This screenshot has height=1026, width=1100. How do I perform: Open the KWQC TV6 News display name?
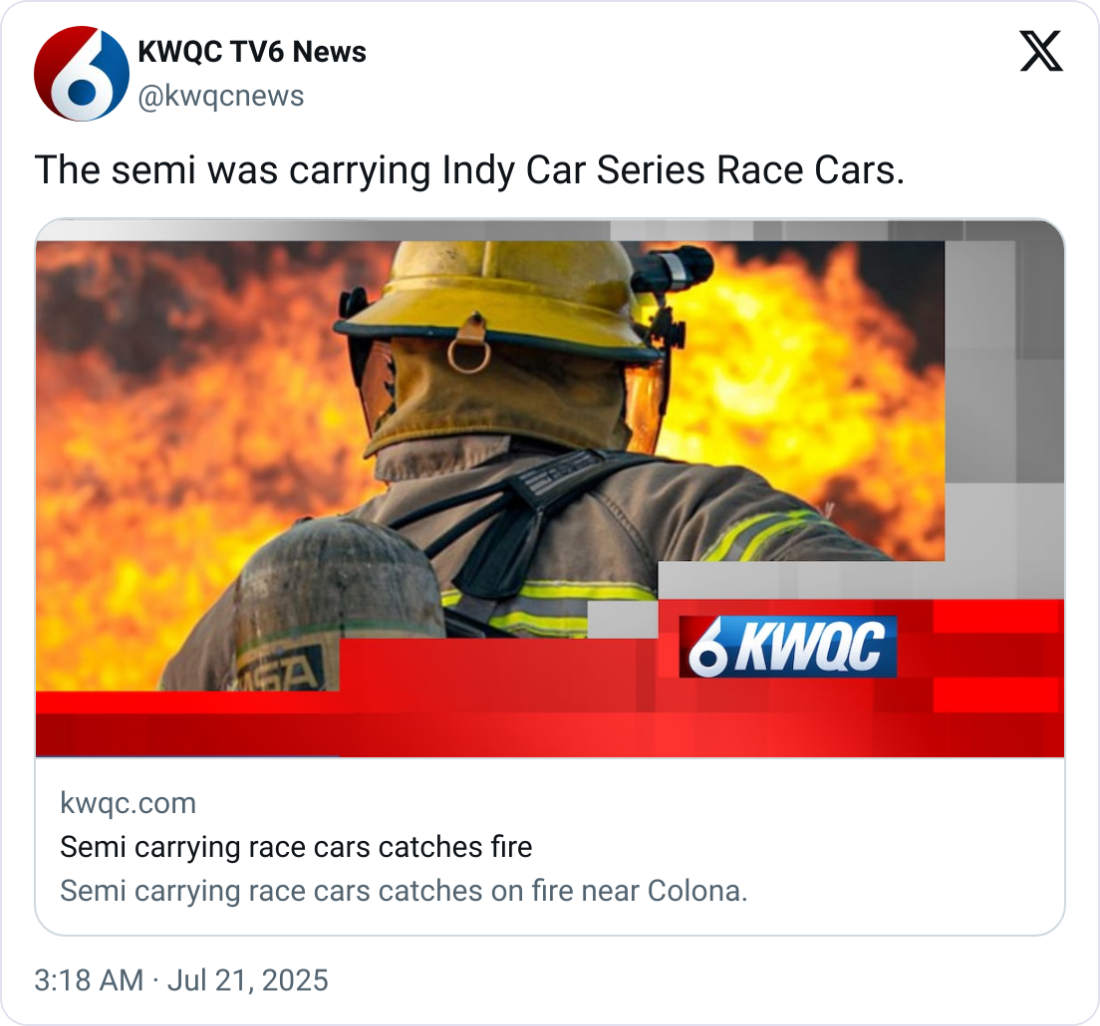coord(252,52)
